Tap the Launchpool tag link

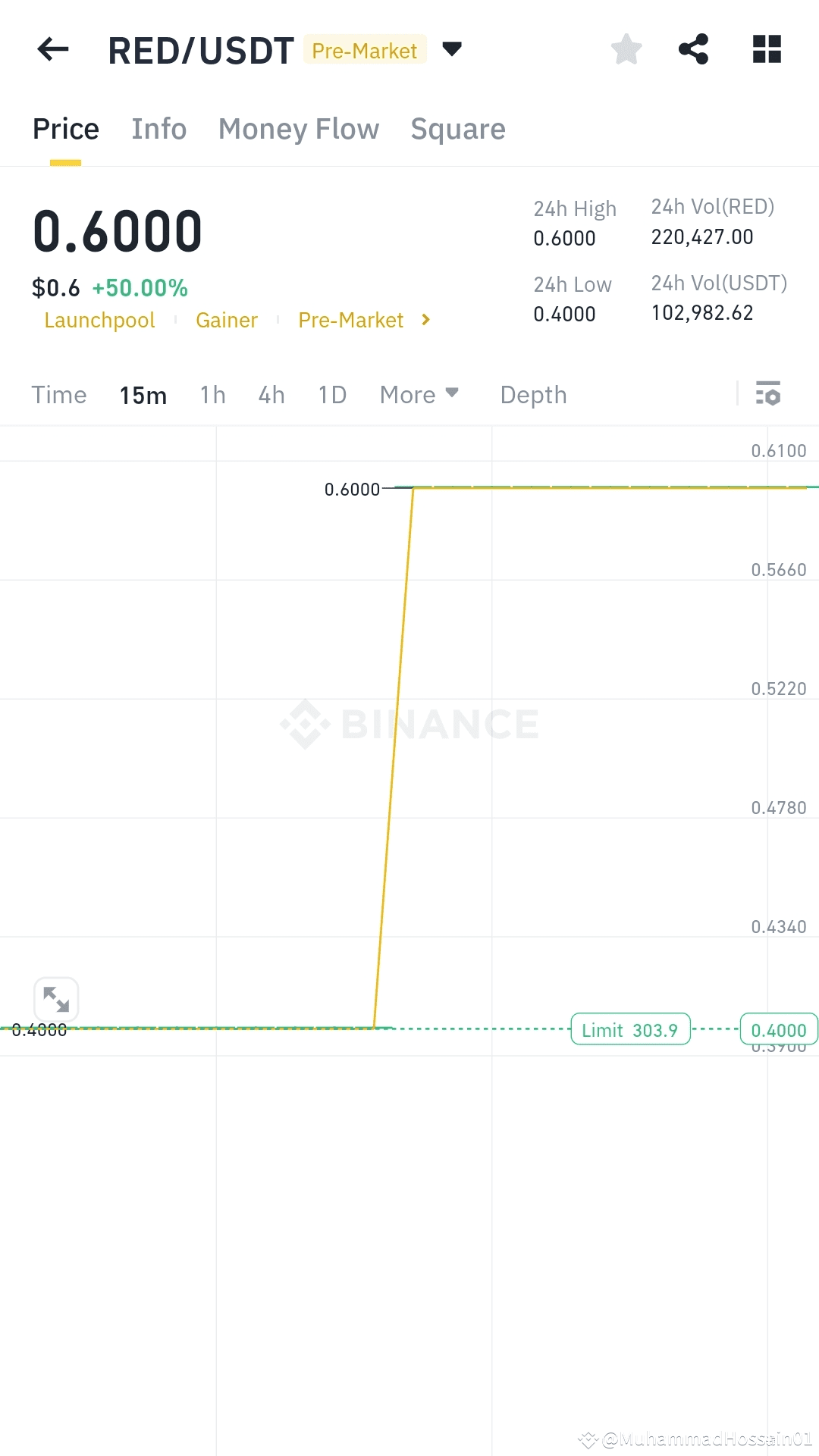pyautogui.click(x=99, y=321)
